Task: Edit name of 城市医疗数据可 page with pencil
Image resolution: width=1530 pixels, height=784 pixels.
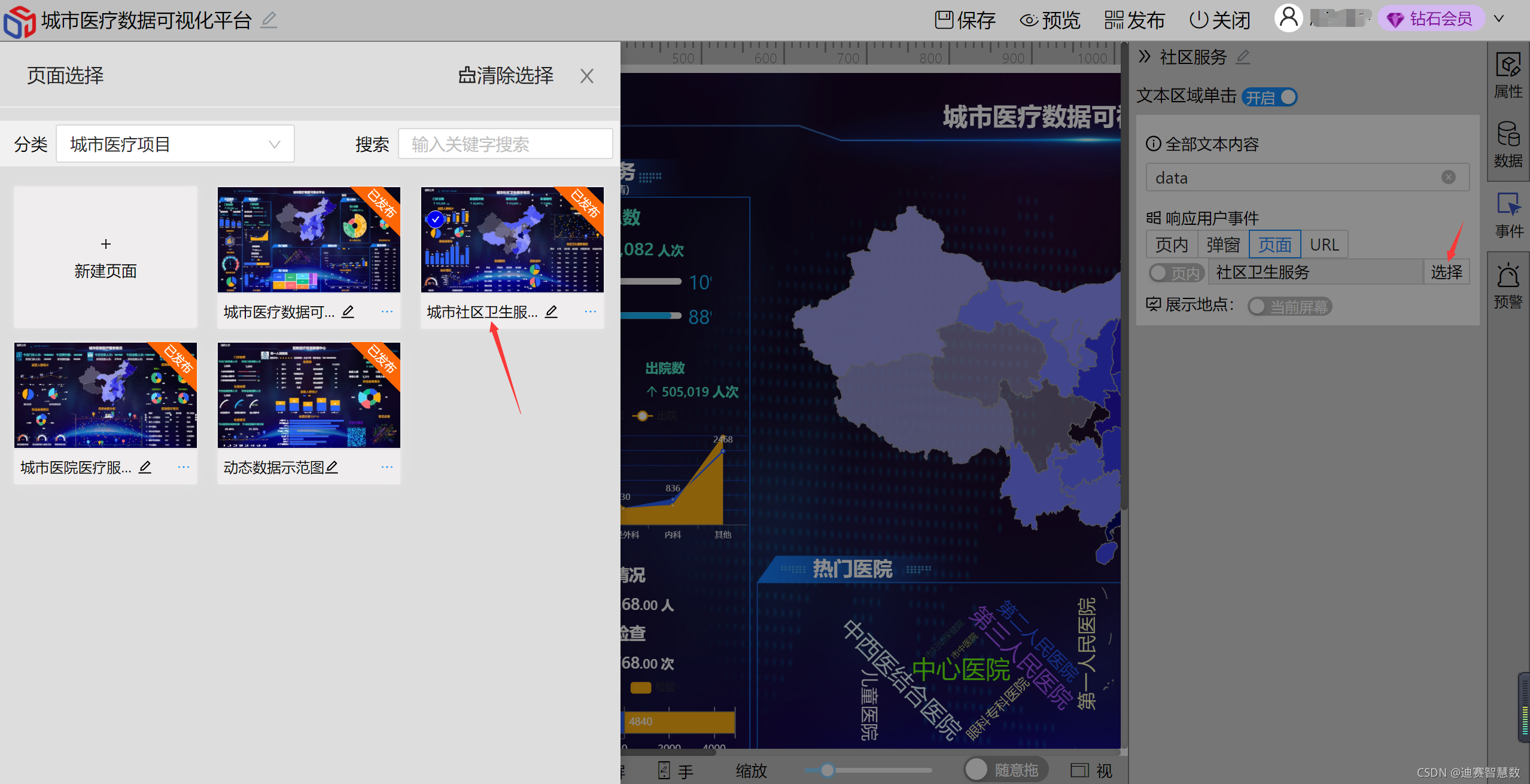Action: coord(348,312)
